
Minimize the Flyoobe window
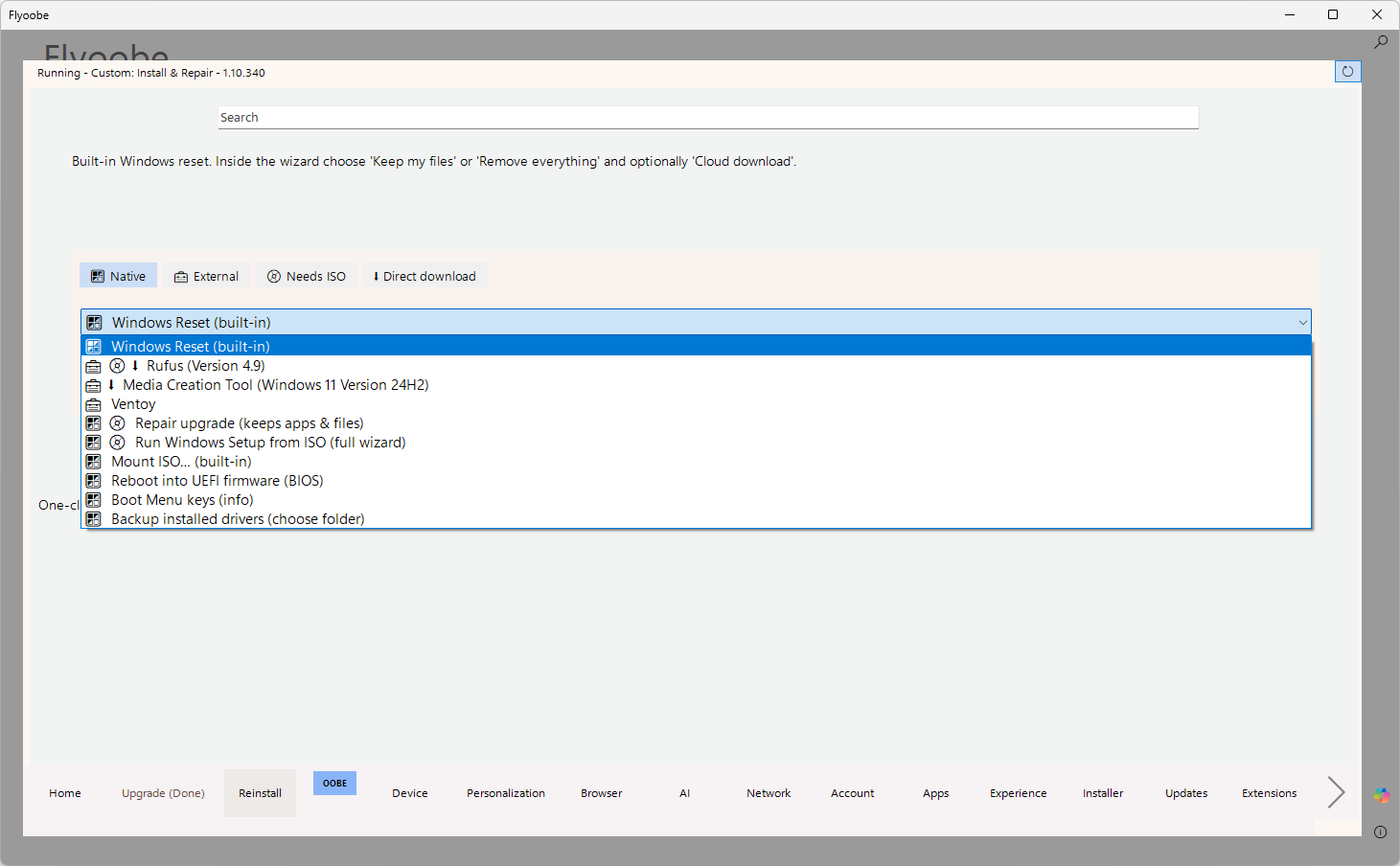[x=1289, y=14]
